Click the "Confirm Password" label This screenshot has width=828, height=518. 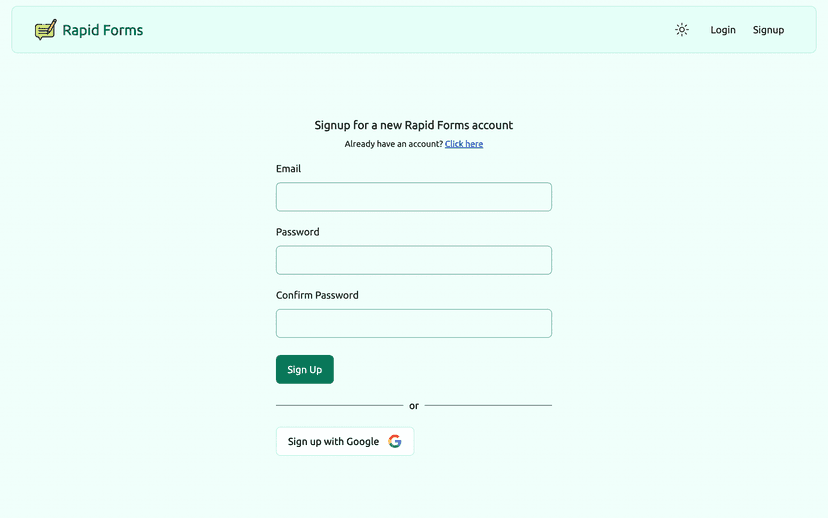click(317, 295)
